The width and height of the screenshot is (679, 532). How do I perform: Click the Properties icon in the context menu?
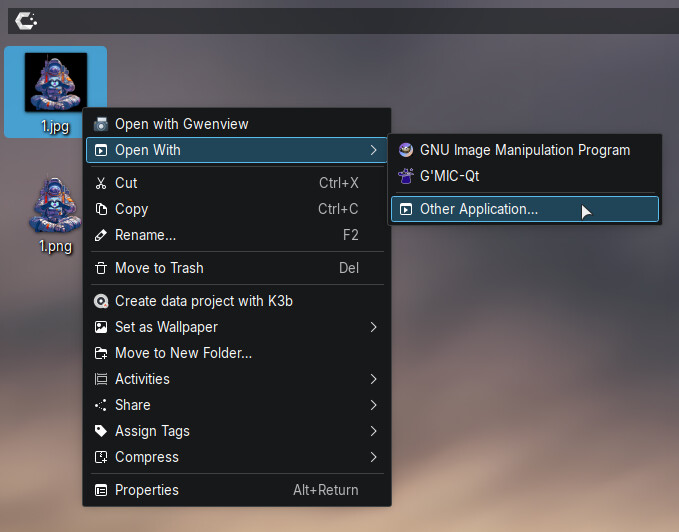coord(100,490)
